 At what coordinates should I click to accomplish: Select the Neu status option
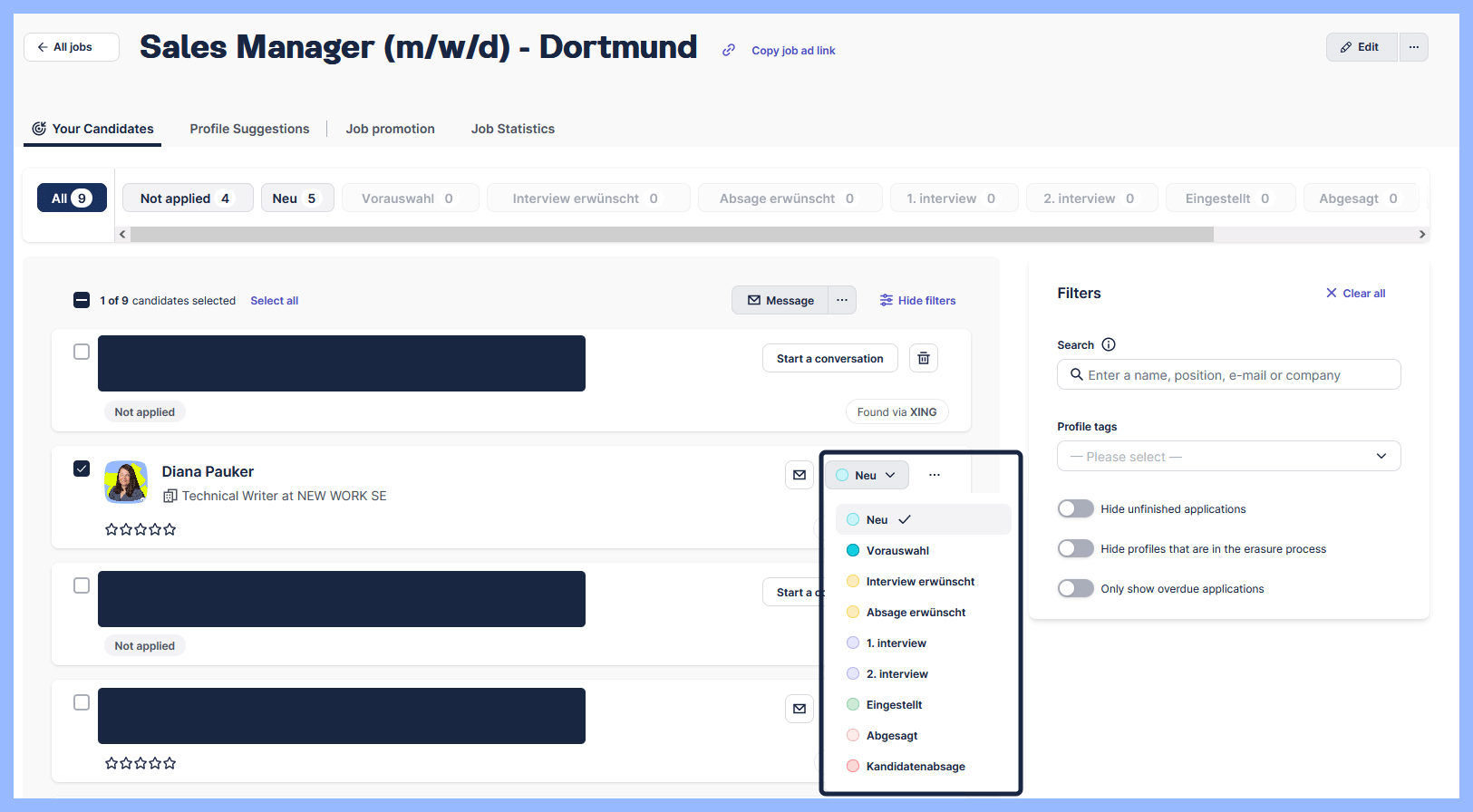[923, 519]
